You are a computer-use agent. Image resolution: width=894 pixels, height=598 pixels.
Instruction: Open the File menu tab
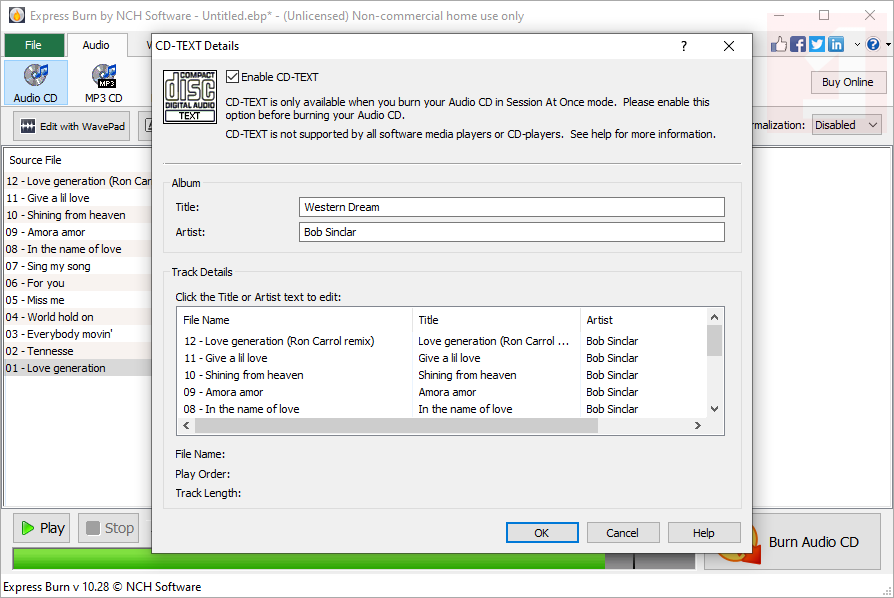pos(34,45)
